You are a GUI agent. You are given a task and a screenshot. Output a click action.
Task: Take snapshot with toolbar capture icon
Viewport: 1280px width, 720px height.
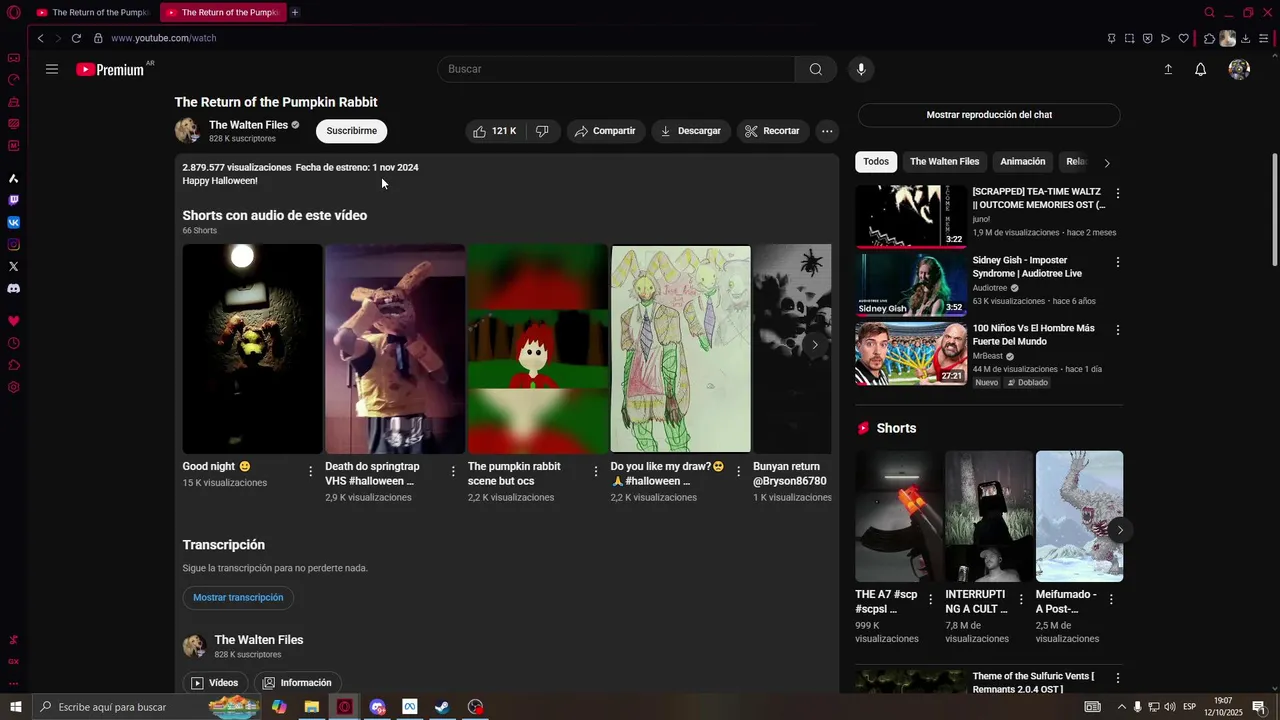coord(1129,38)
